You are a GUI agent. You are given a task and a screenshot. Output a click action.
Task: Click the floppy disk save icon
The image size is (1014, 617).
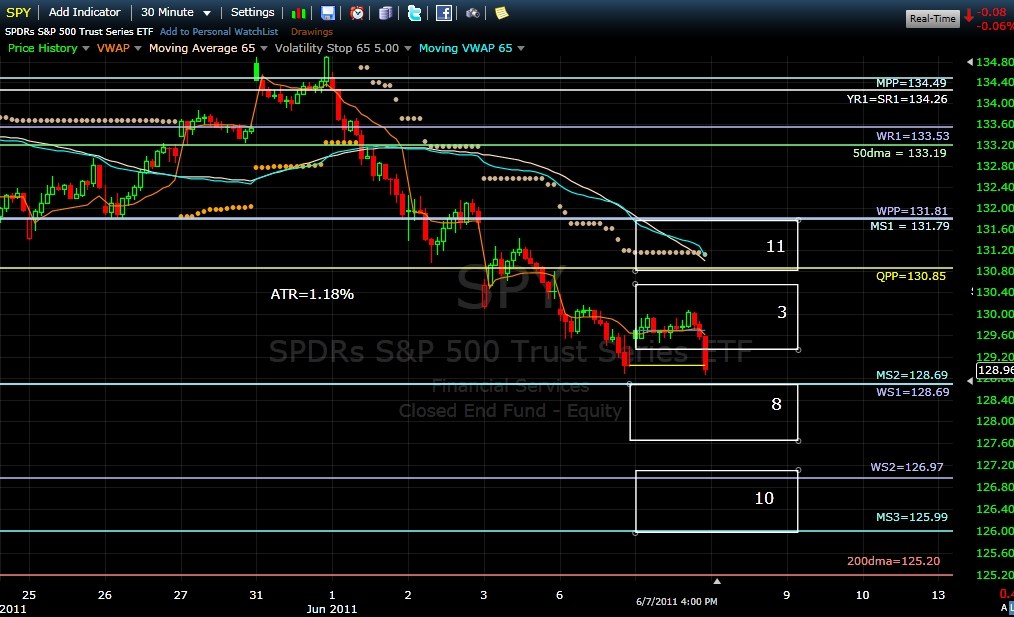328,13
